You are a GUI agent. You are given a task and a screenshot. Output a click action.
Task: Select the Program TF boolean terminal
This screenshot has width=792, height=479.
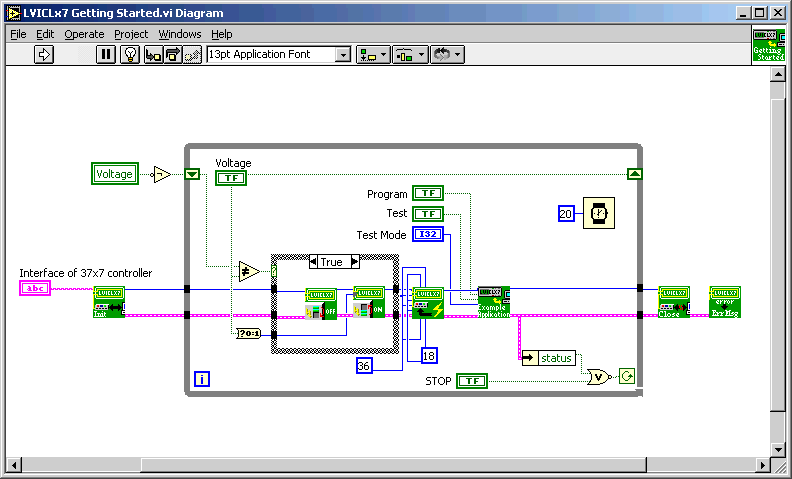[x=428, y=193]
